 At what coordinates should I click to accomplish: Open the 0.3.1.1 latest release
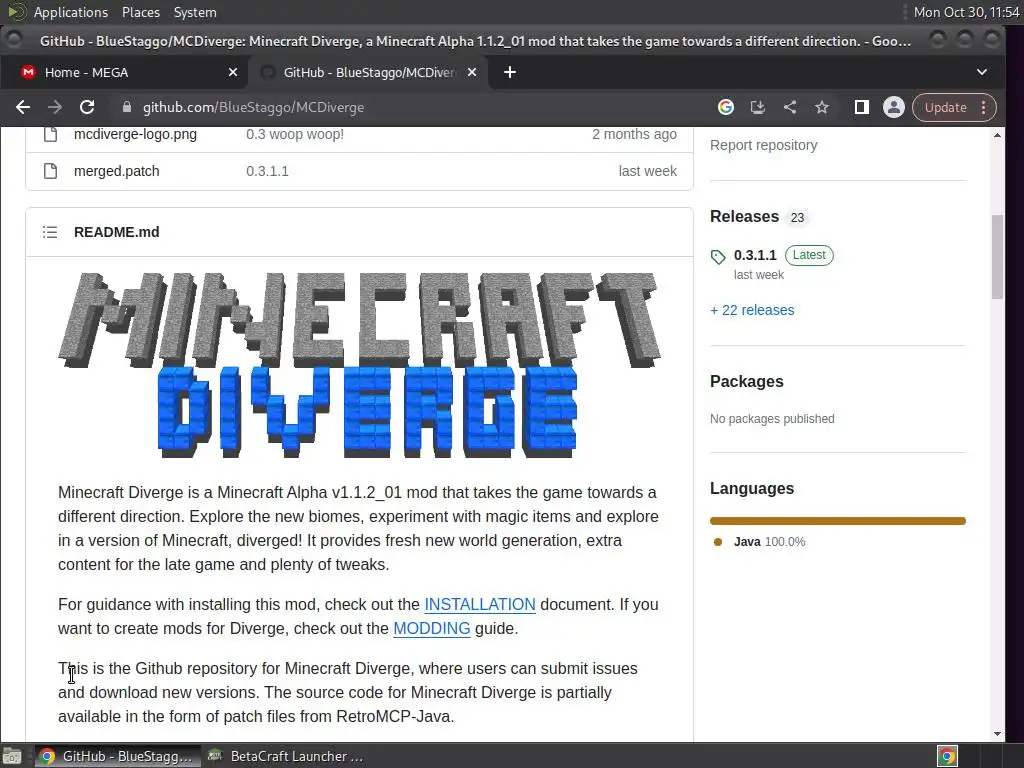tap(755, 255)
